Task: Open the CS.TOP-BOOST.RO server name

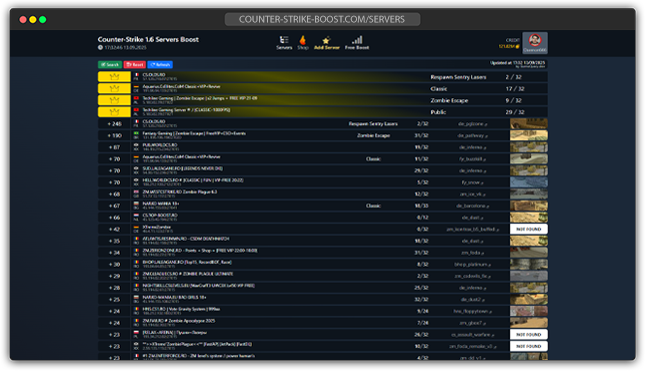Action: pos(160,215)
